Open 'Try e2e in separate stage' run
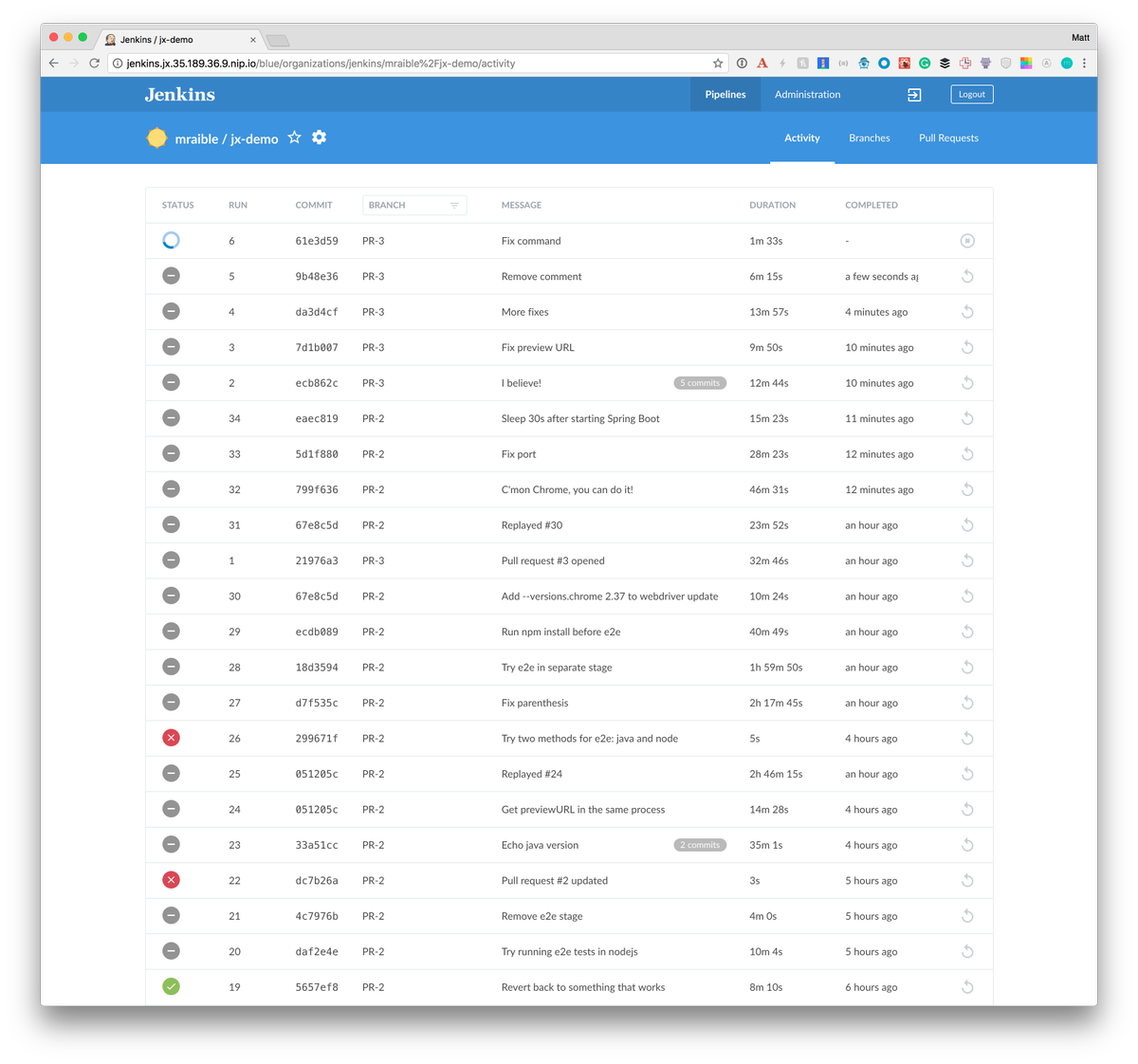Screen dimensions: 1138x1064 tap(569, 668)
